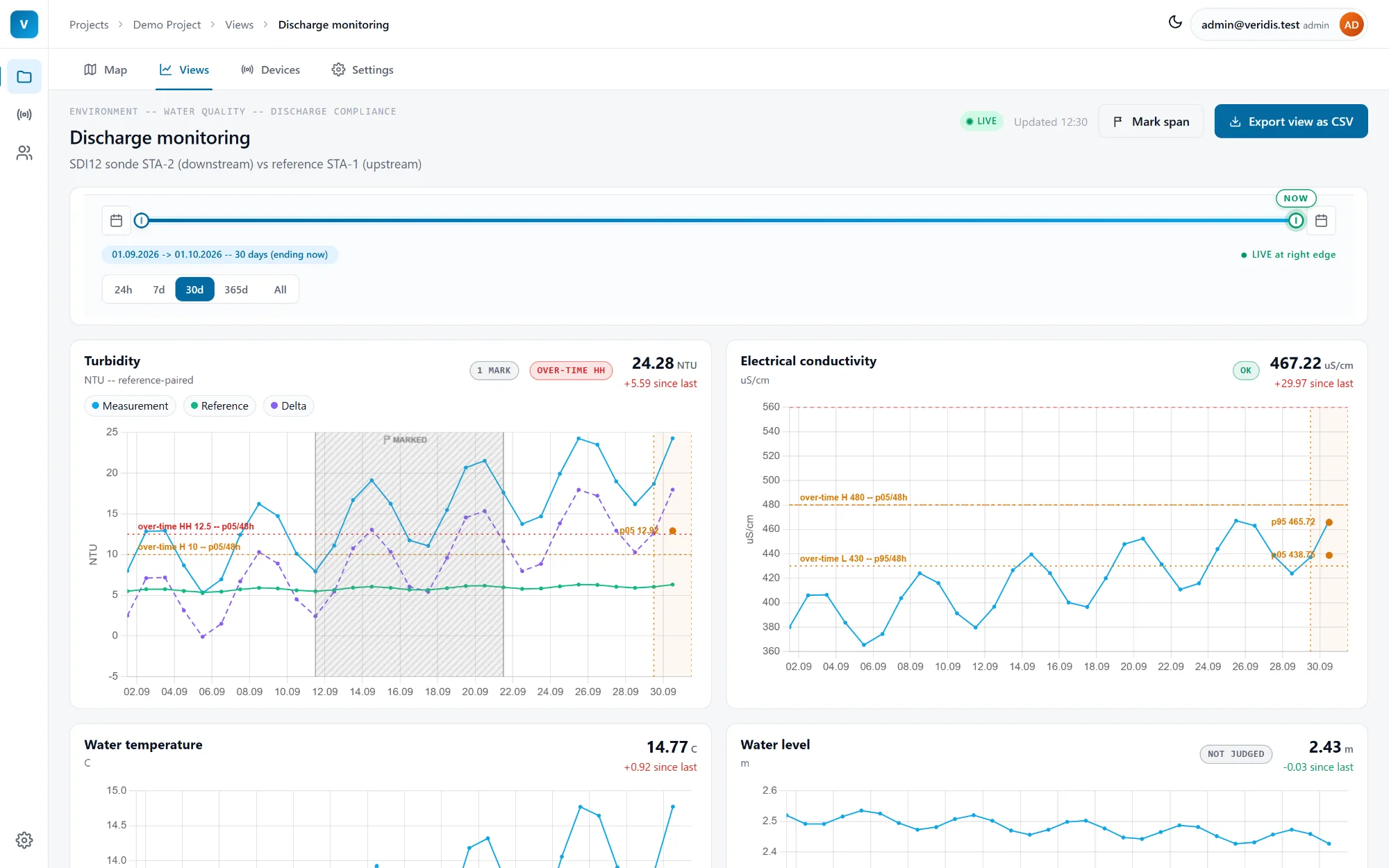Open the users sidebar icon

(x=24, y=153)
